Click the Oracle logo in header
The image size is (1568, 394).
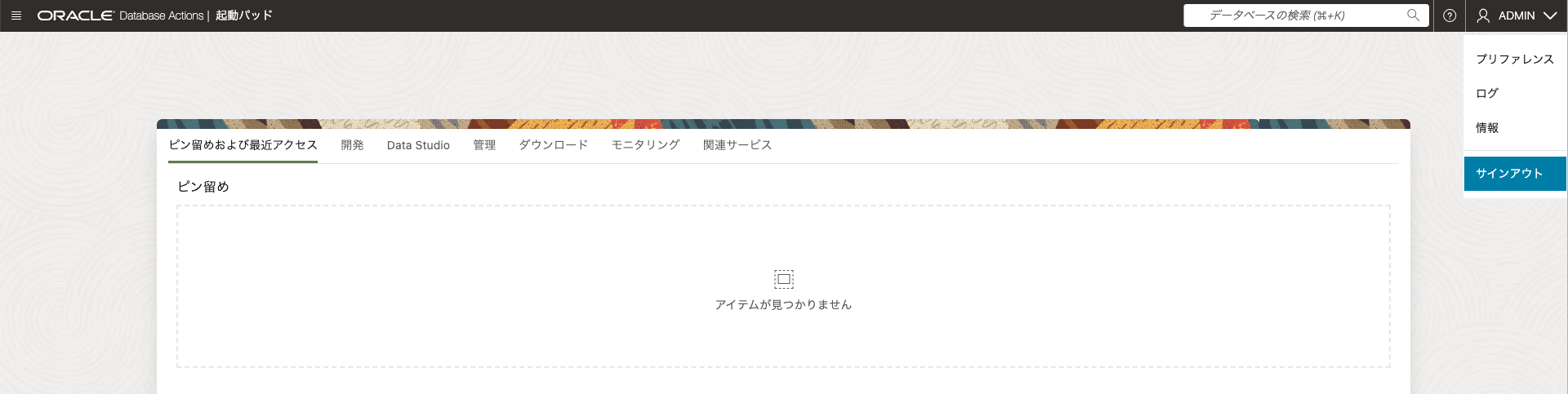point(75,15)
